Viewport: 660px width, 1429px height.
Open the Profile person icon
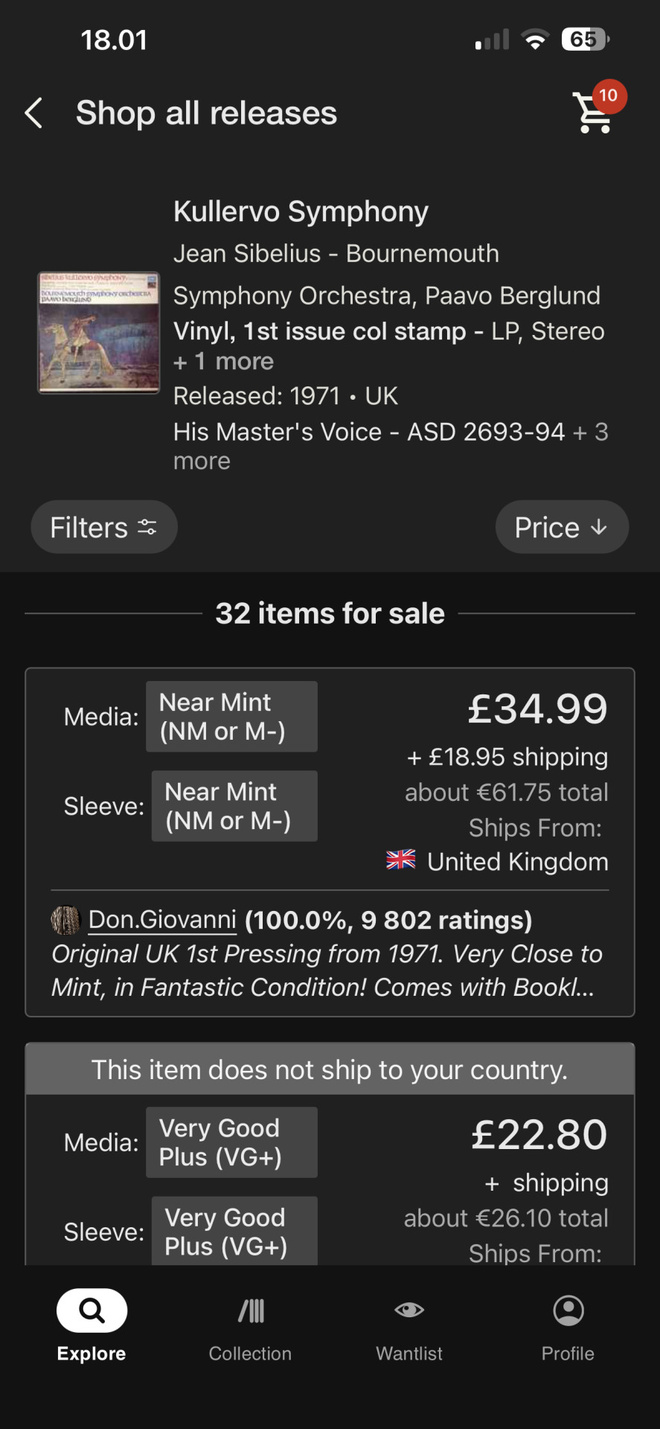568,1310
